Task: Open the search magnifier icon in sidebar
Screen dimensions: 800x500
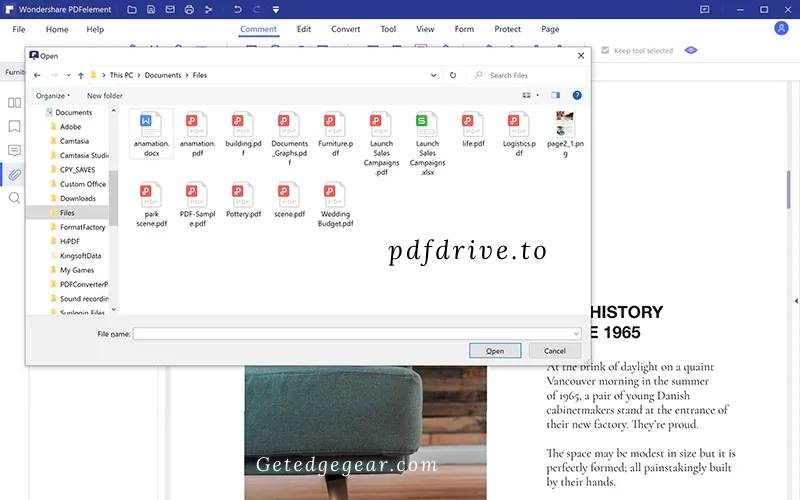Action: [x=14, y=198]
